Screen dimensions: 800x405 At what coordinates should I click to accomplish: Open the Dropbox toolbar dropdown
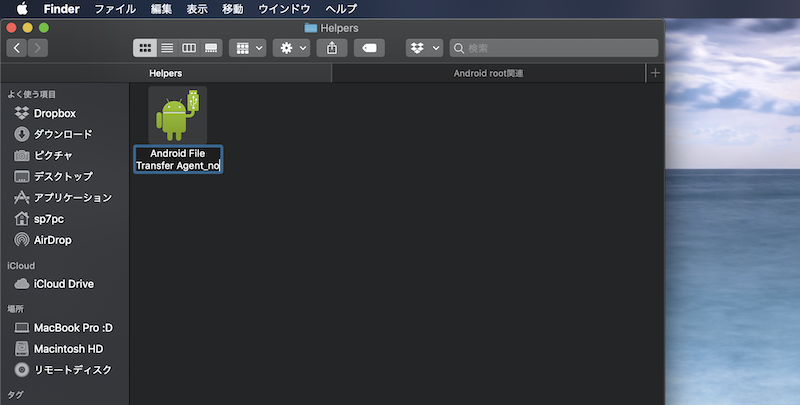(424, 48)
